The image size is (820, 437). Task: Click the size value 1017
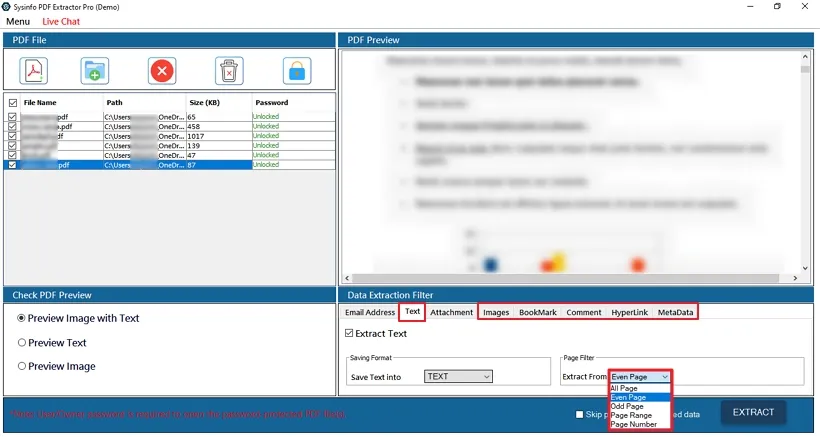196,136
